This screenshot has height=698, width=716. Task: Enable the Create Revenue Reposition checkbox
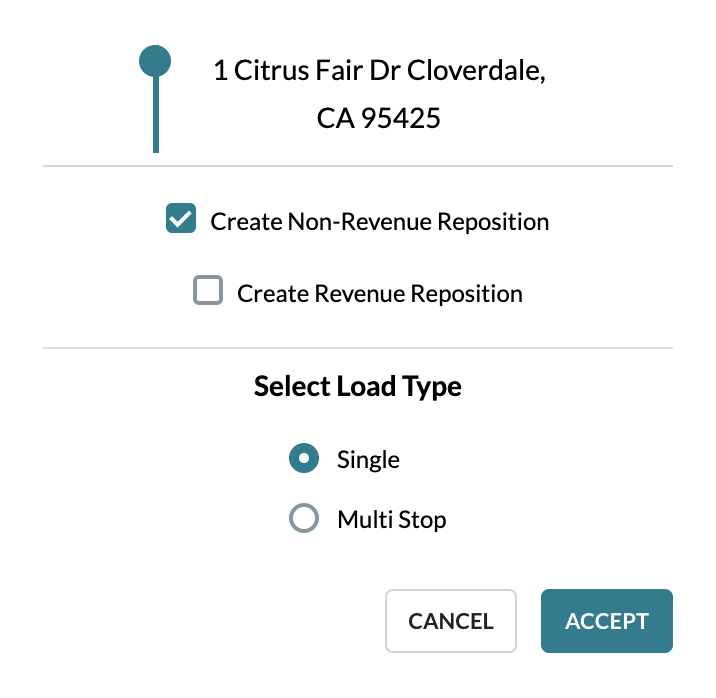(x=207, y=292)
